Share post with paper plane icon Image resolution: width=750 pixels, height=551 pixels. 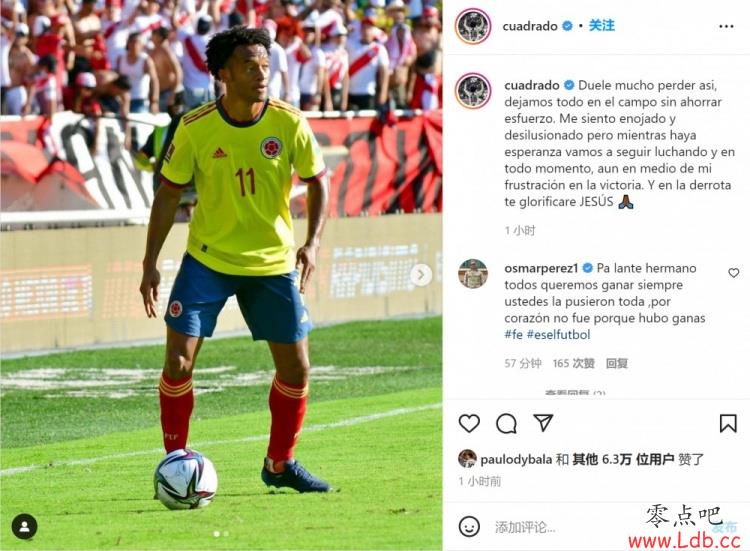(x=543, y=423)
